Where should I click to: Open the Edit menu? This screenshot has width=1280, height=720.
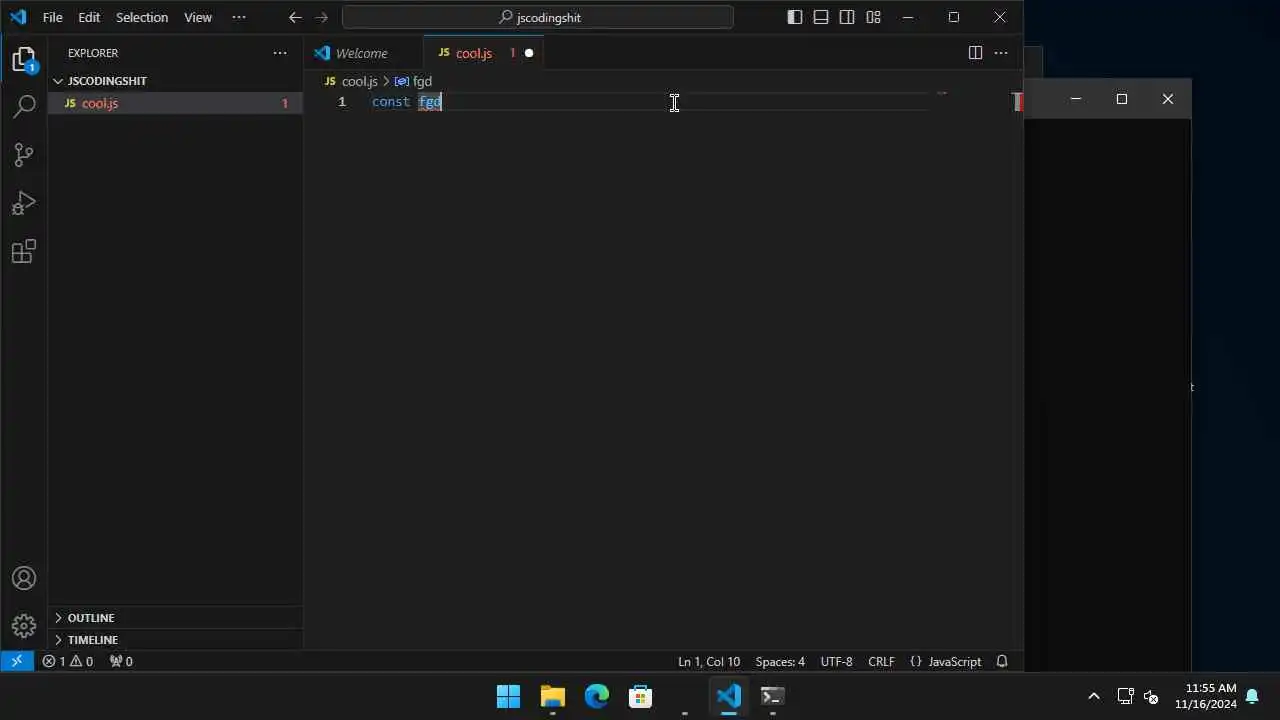tap(89, 17)
